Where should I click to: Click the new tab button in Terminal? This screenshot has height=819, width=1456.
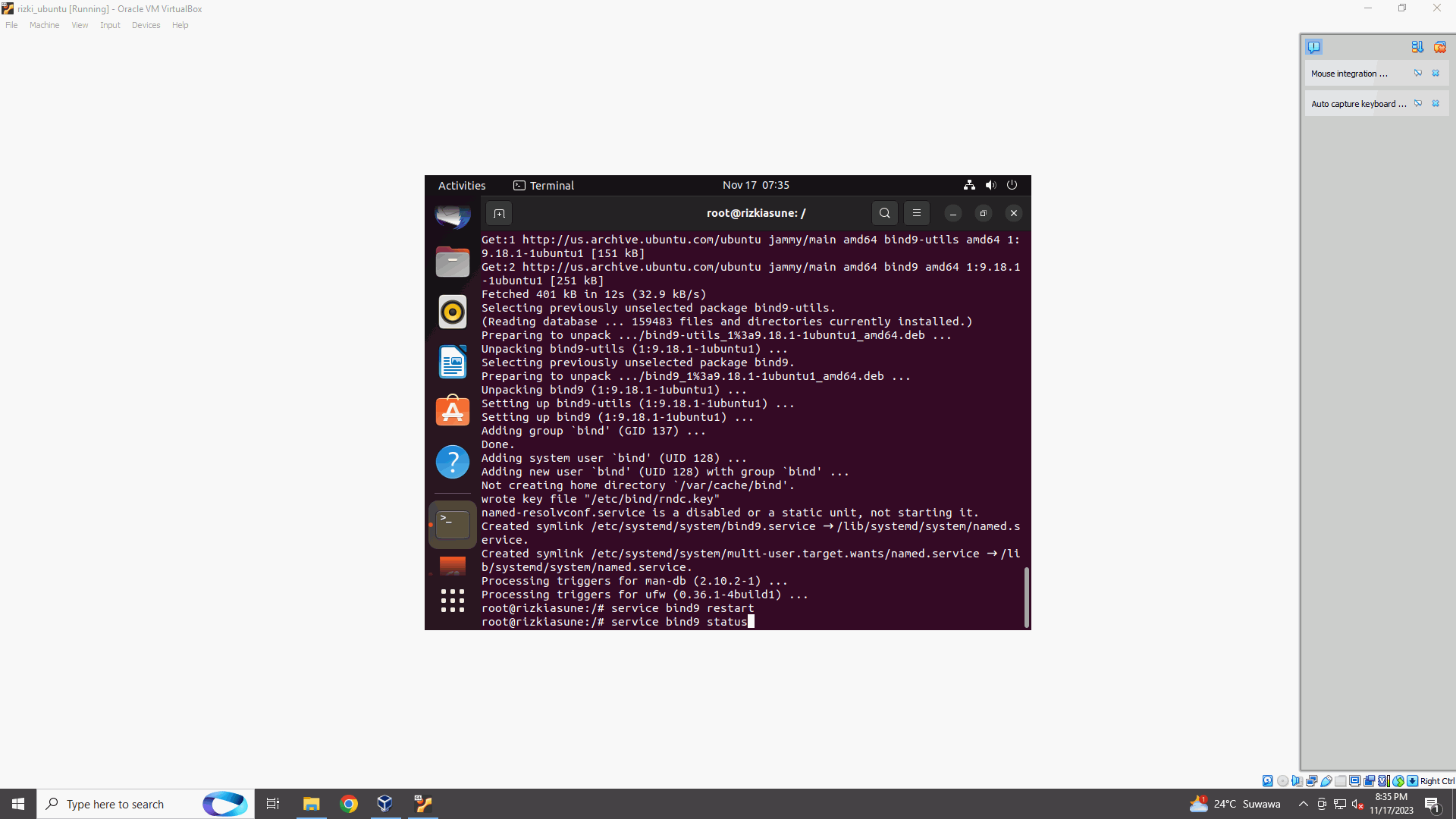click(x=499, y=213)
